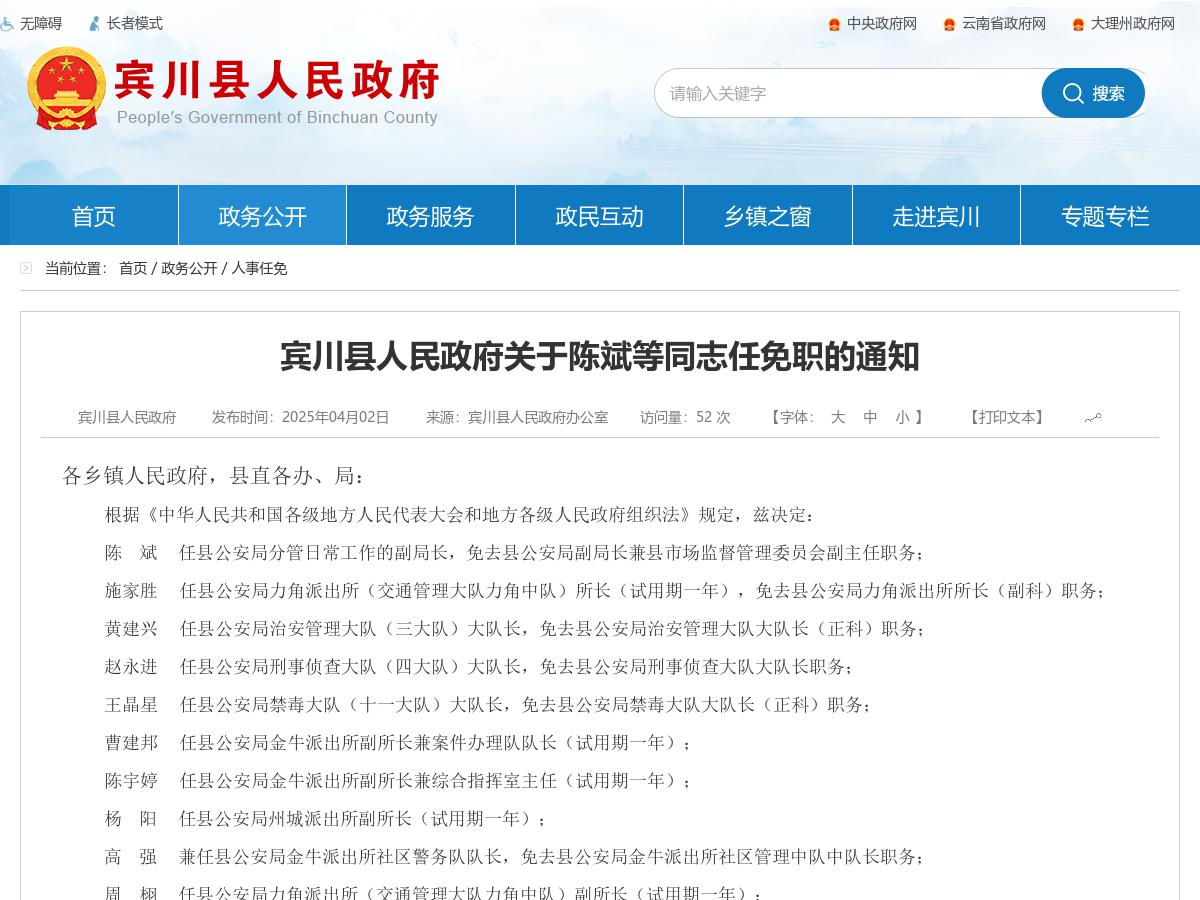Image resolution: width=1200 pixels, height=900 pixels.
Task: Click the magnifier icon in the search button
Action: pos(1074,93)
